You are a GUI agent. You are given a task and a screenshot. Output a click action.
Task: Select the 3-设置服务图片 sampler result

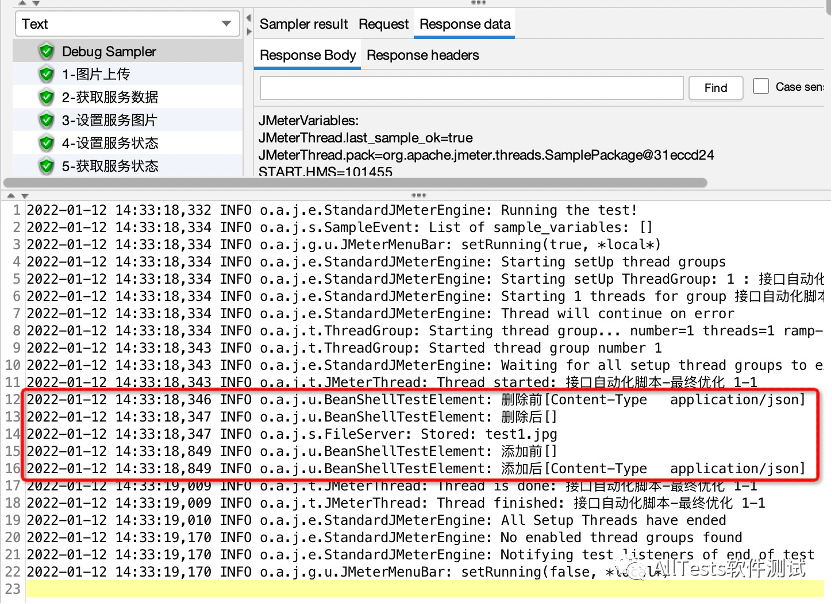pos(128,120)
